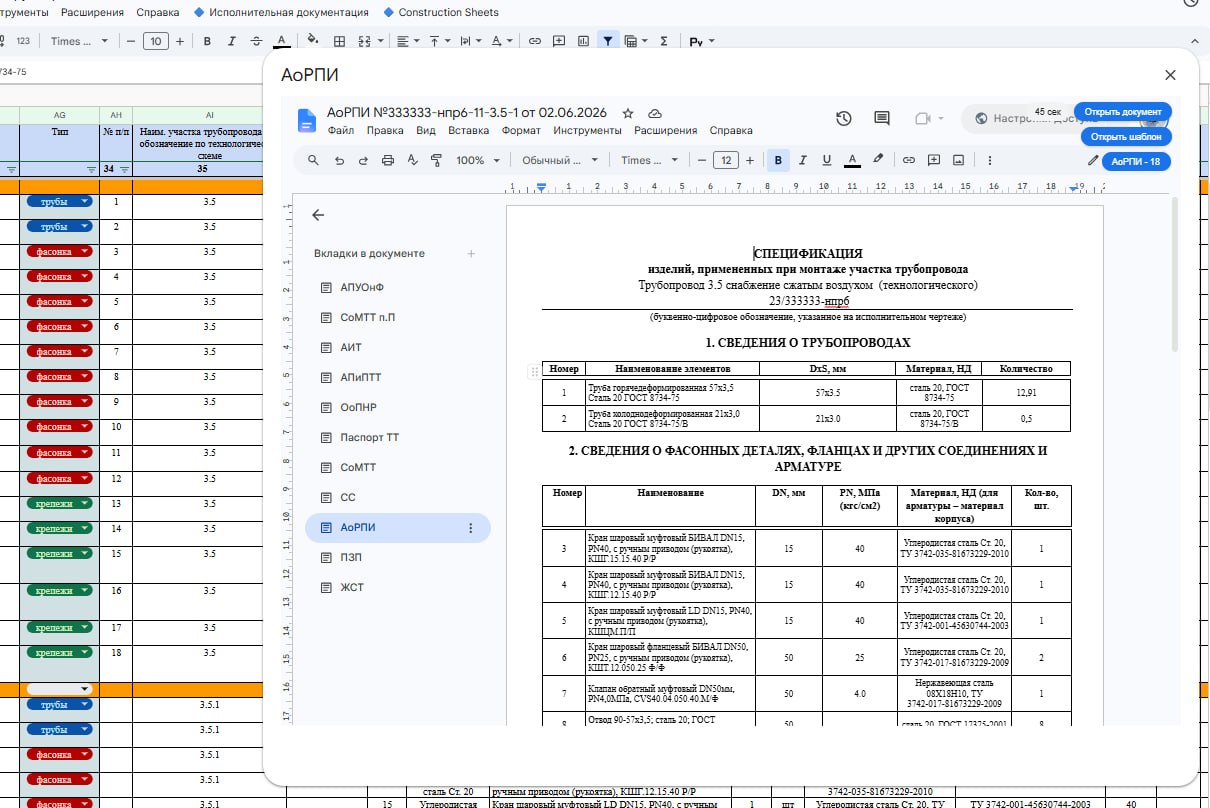
Task: Open the comments history speech-bubble icon
Action: tap(882, 118)
